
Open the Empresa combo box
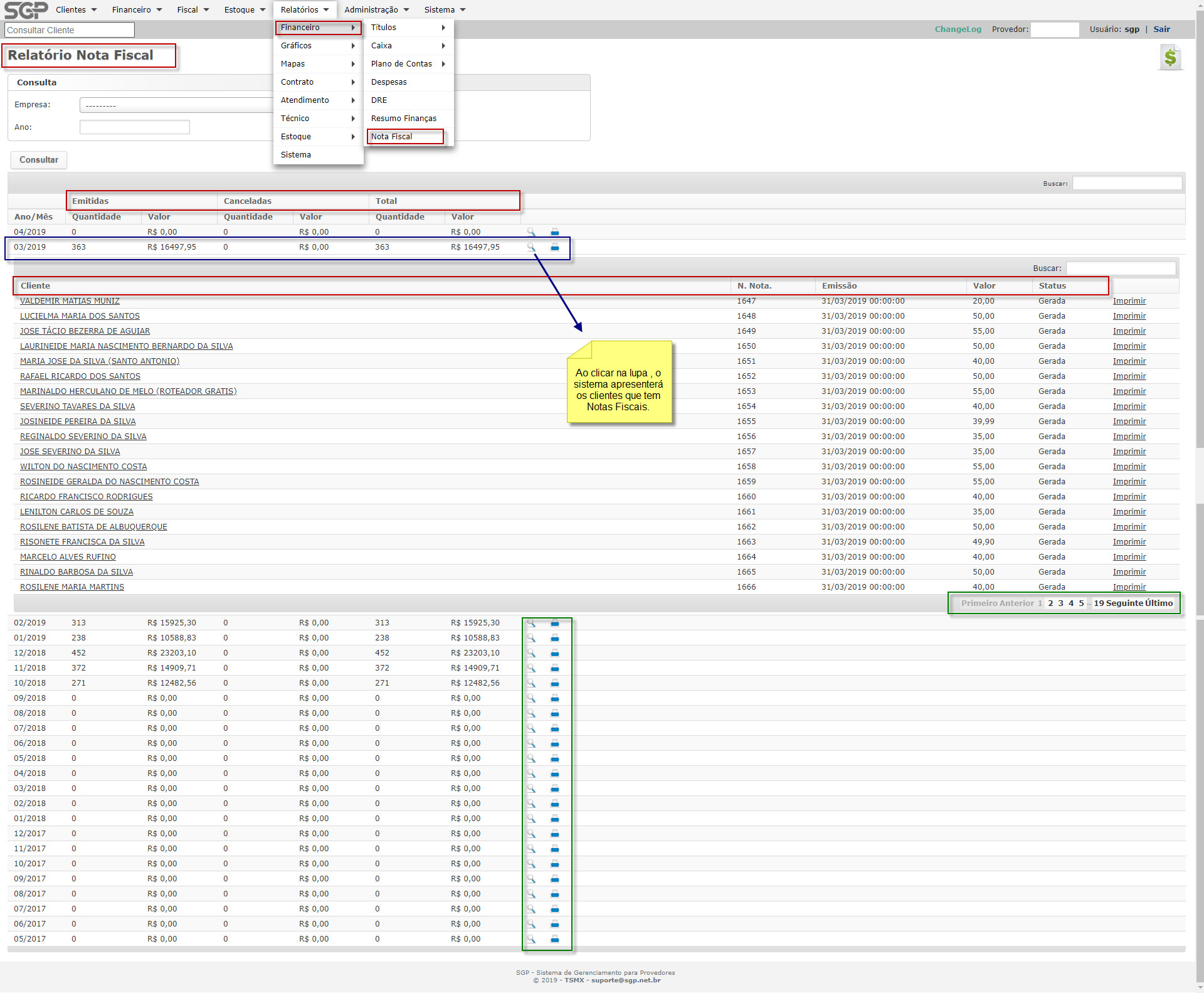(x=176, y=105)
